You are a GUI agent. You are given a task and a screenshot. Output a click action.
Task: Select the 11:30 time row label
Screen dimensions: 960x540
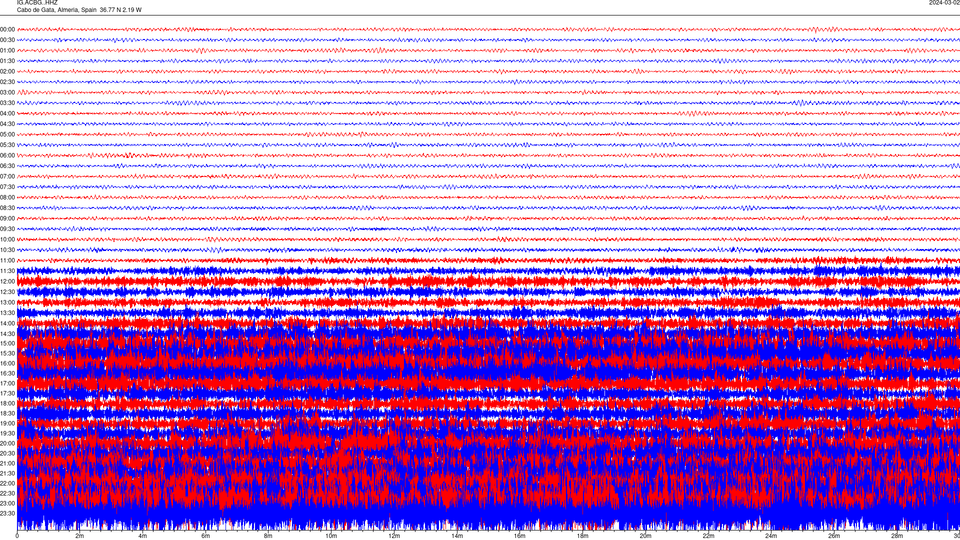[7, 271]
